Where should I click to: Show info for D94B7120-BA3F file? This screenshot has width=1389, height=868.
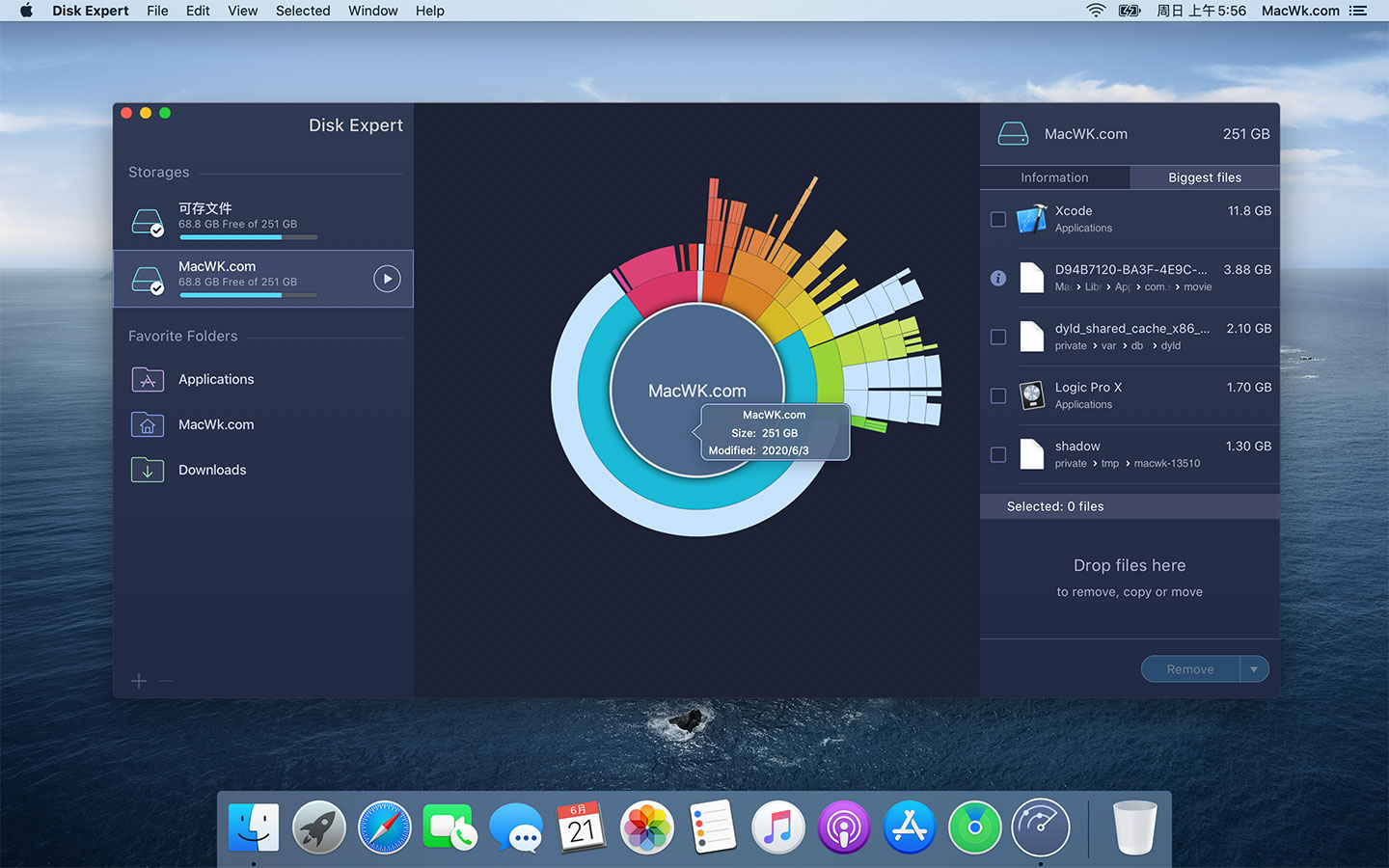click(998, 278)
